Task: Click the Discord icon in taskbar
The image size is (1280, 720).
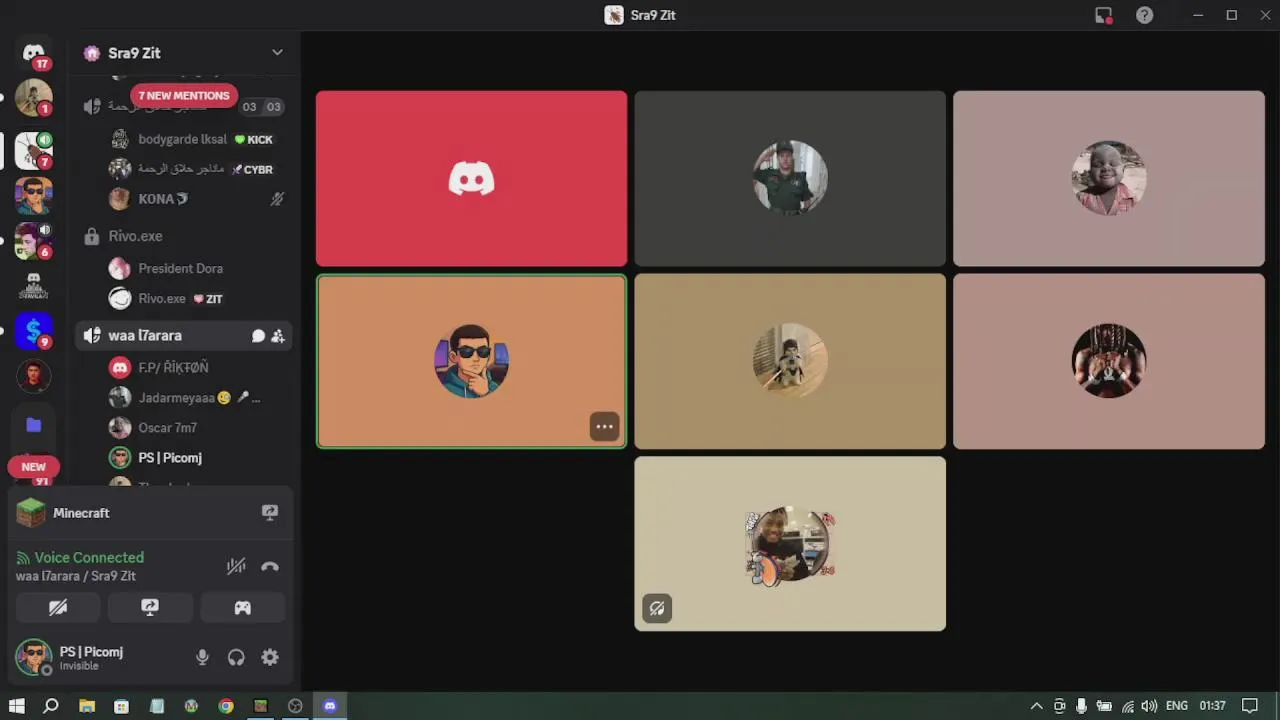Action: point(330,706)
